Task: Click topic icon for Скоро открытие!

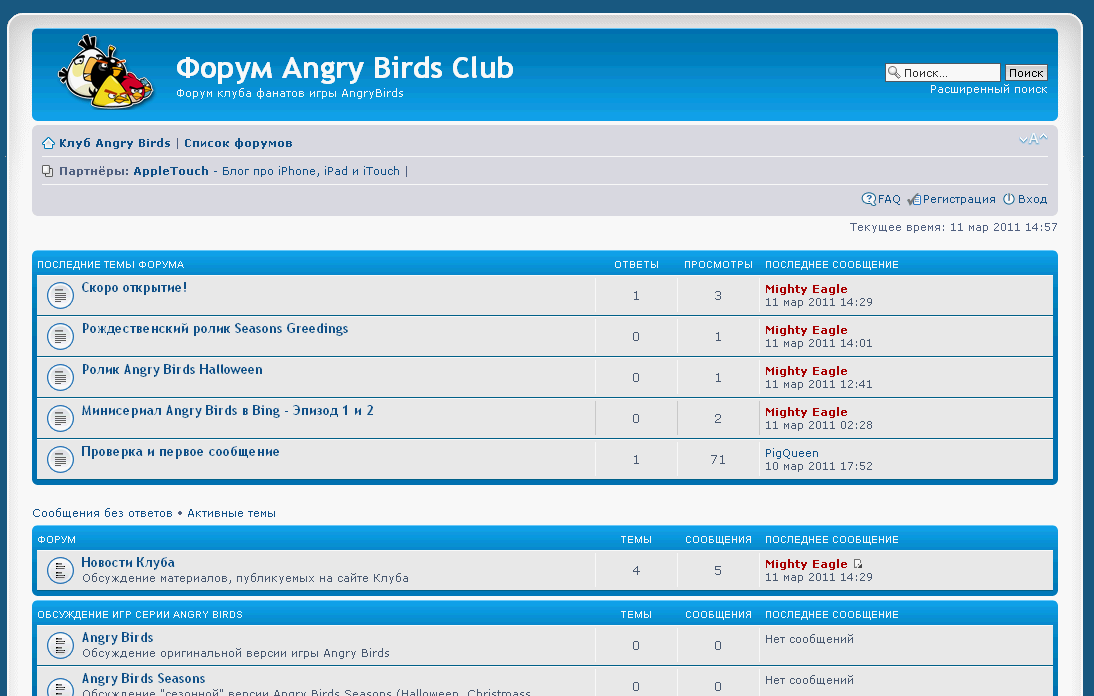Action: pyautogui.click(x=60, y=296)
